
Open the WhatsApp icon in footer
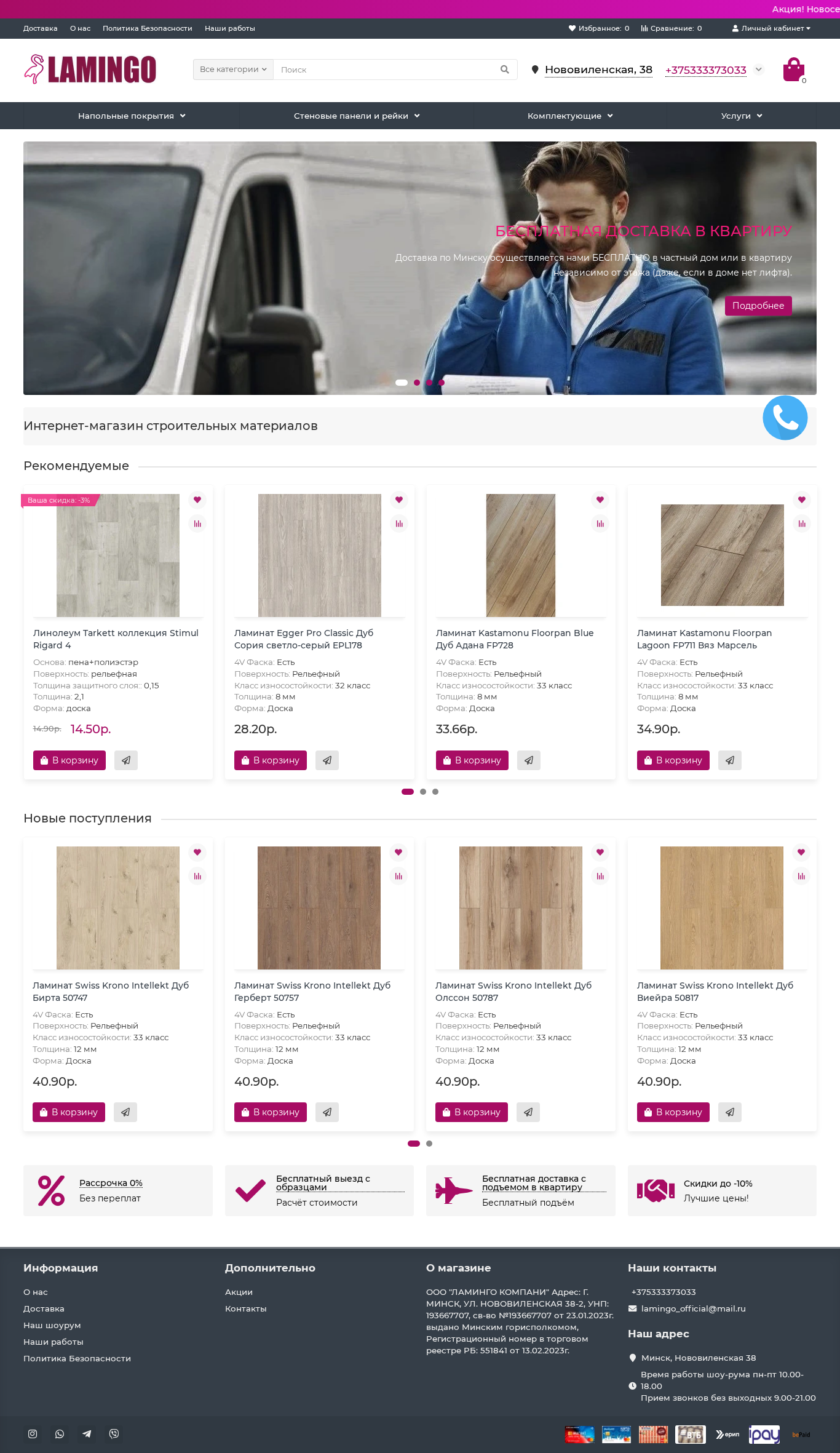(60, 1434)
